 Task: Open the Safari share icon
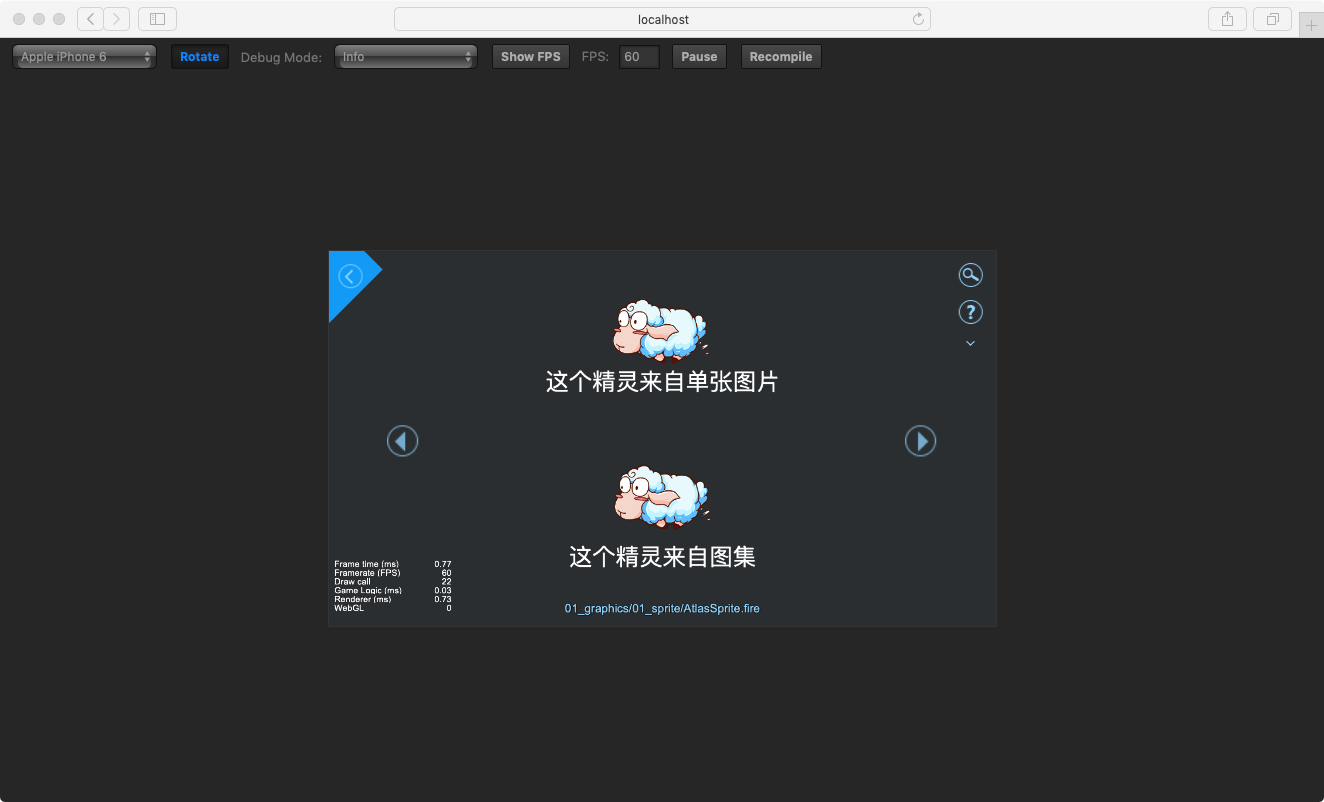(x=1227, y=19)
